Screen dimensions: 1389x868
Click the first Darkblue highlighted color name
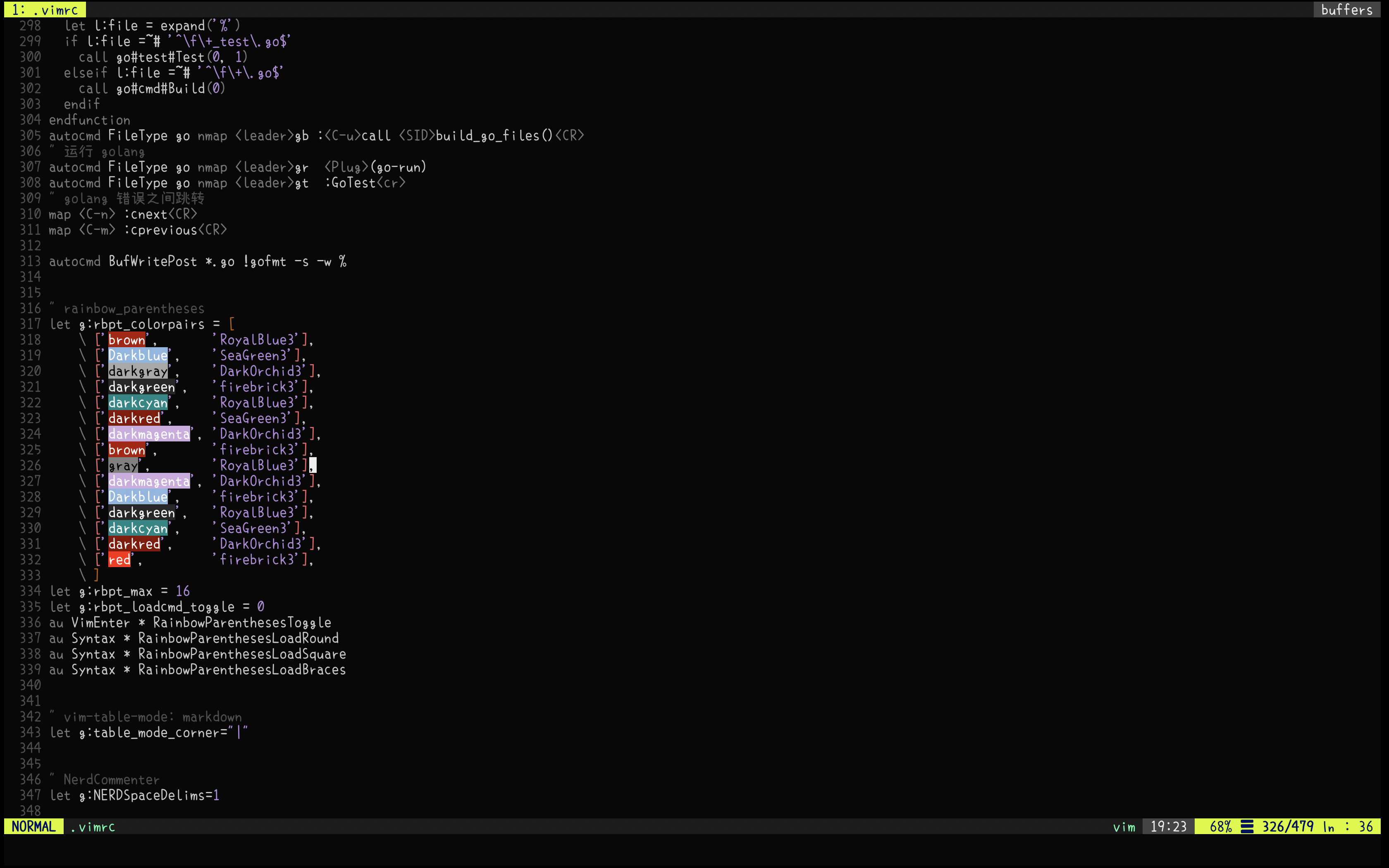tap(138, 355)
